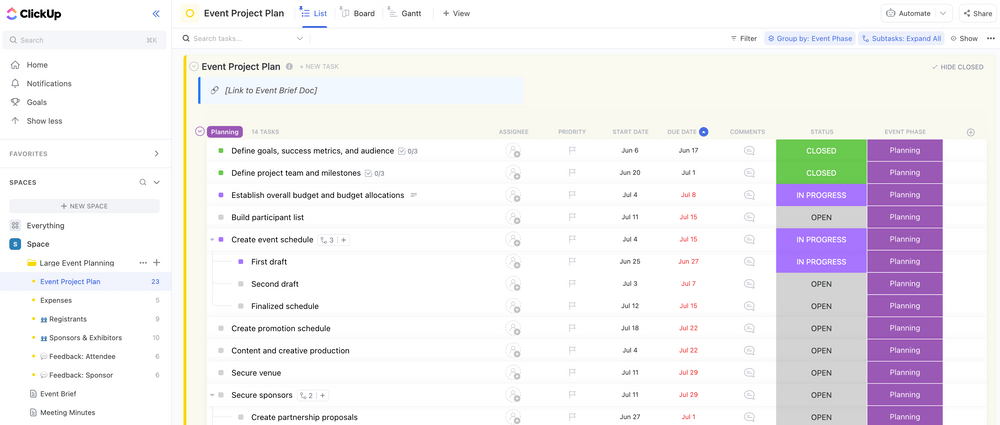Toggle Subtasks Expand All option
This screenshot has height=425, width=1000.
pyautogui.click(x=901, y=39)
